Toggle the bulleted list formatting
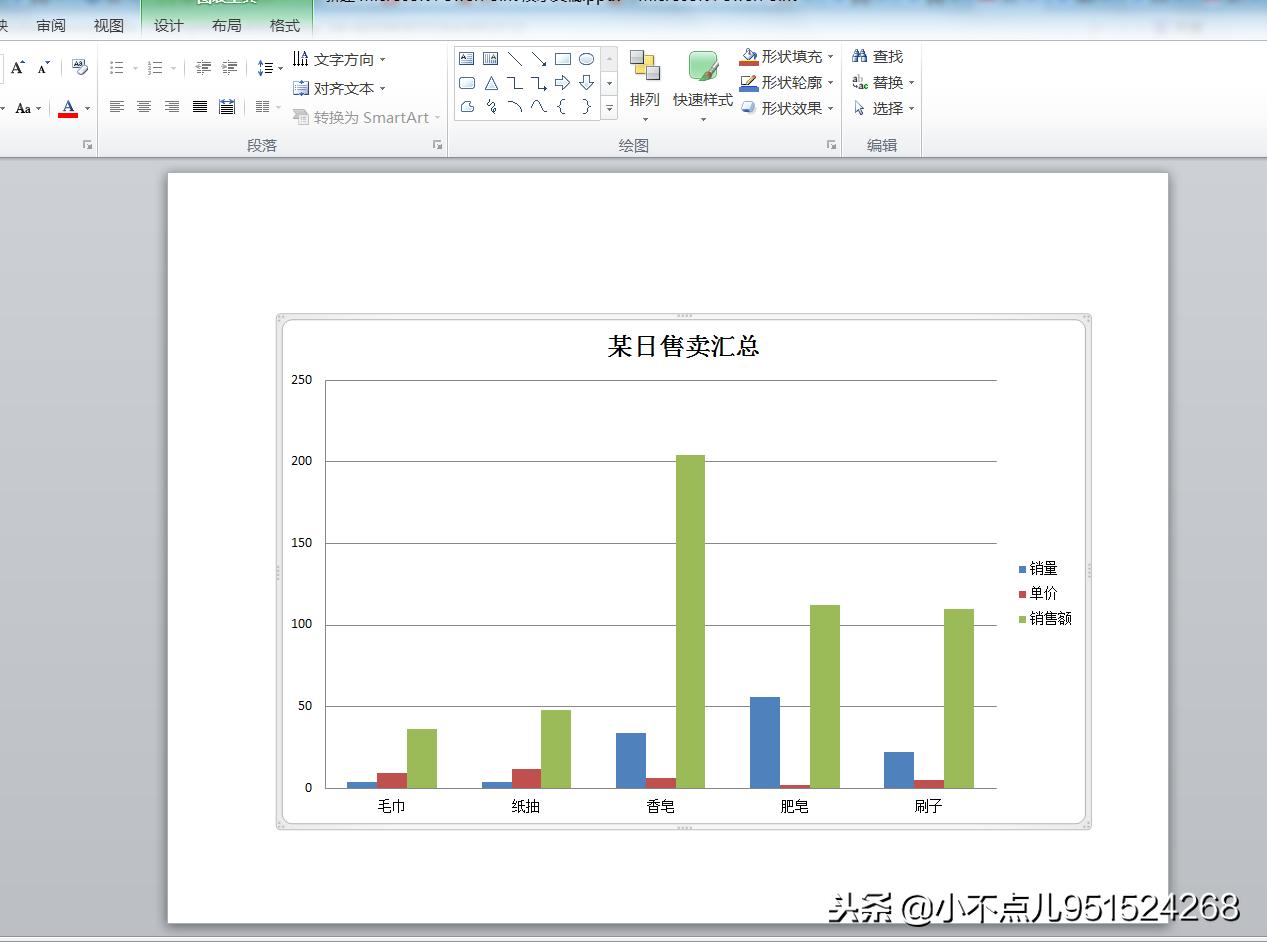The image size is (1267, 951). point(117,67)
